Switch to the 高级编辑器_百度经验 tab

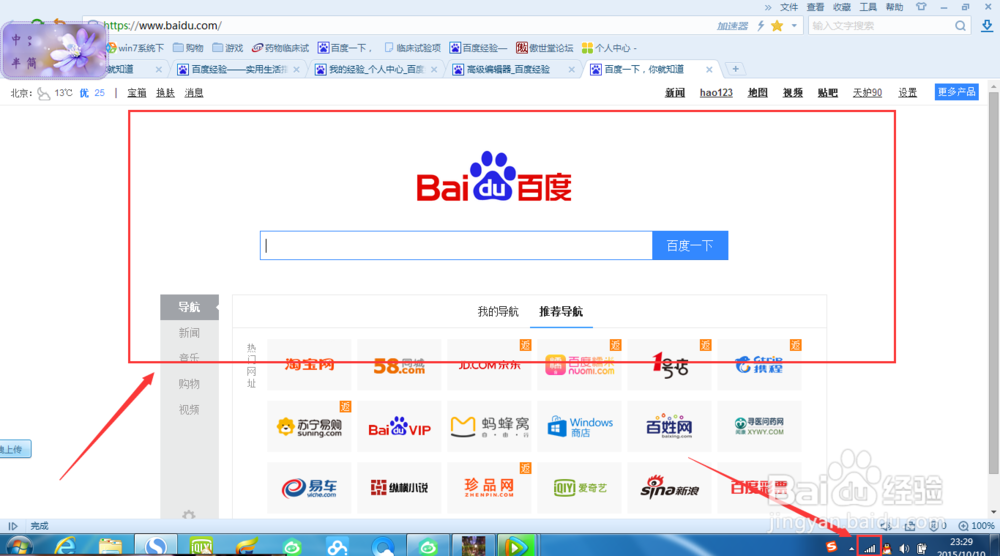(515, 69)
